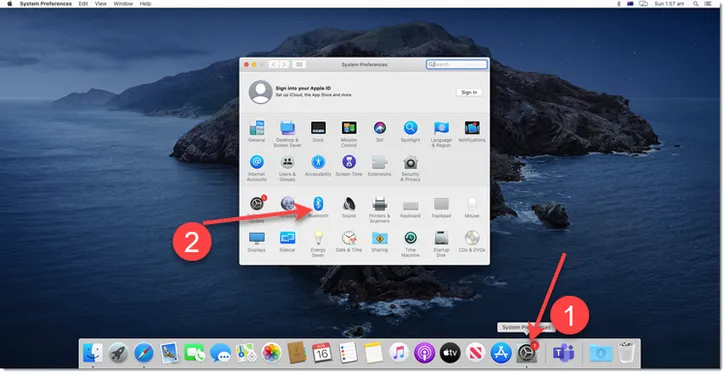Click the menu bar clock
Screen dimensions: 726x375
point(669,4)
